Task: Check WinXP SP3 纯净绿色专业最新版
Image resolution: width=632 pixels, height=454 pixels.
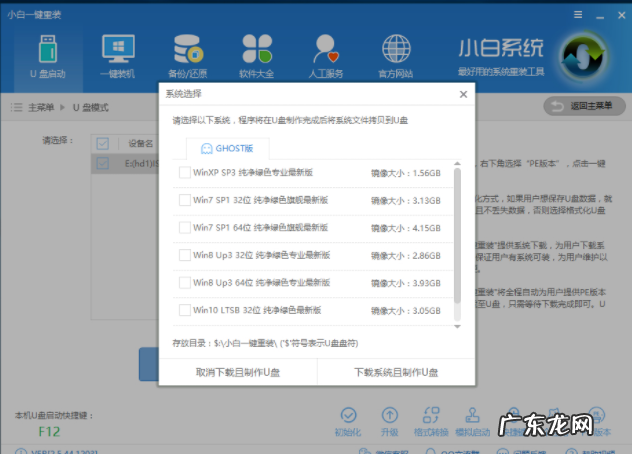Action: (x=185, y=173)
